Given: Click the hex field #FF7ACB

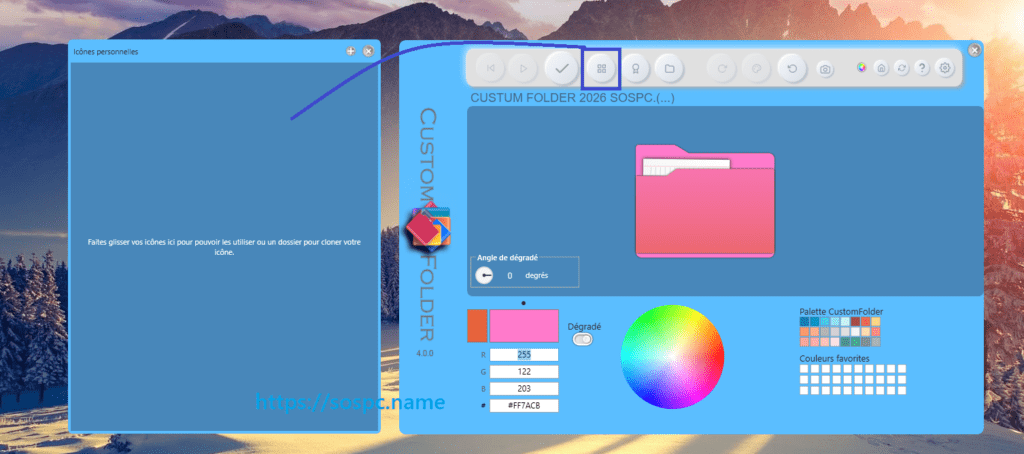Looking at the screenshot, I should [524, 406].
